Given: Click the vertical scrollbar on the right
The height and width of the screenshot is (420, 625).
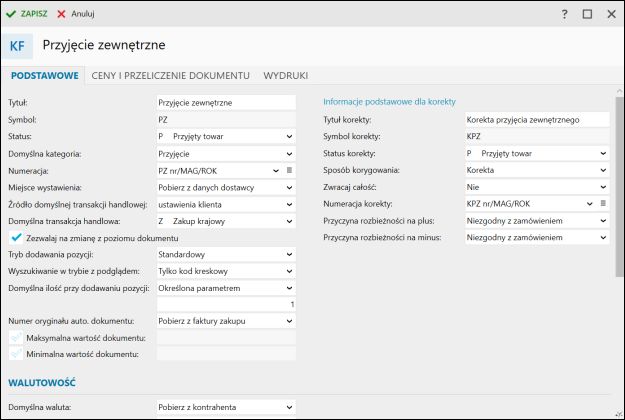Looking at the screenshot, I should tap(619, 200).
